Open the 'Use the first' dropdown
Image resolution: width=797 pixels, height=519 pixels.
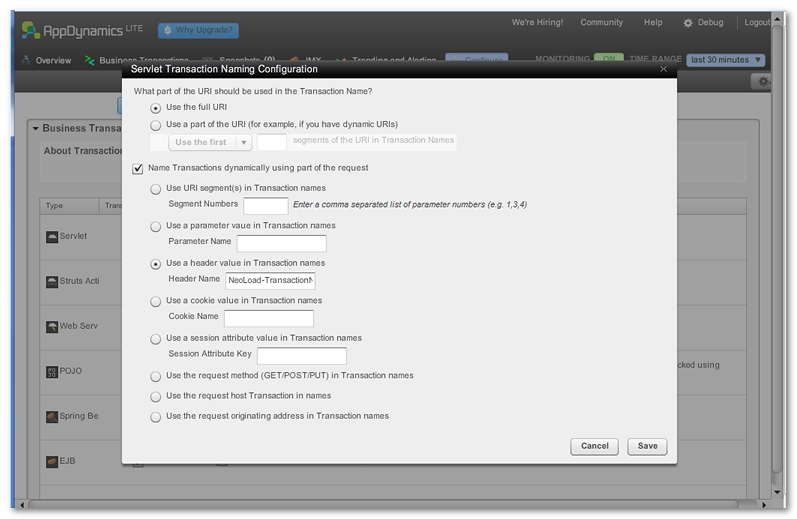pyautogui.click(x=210, y=142)
